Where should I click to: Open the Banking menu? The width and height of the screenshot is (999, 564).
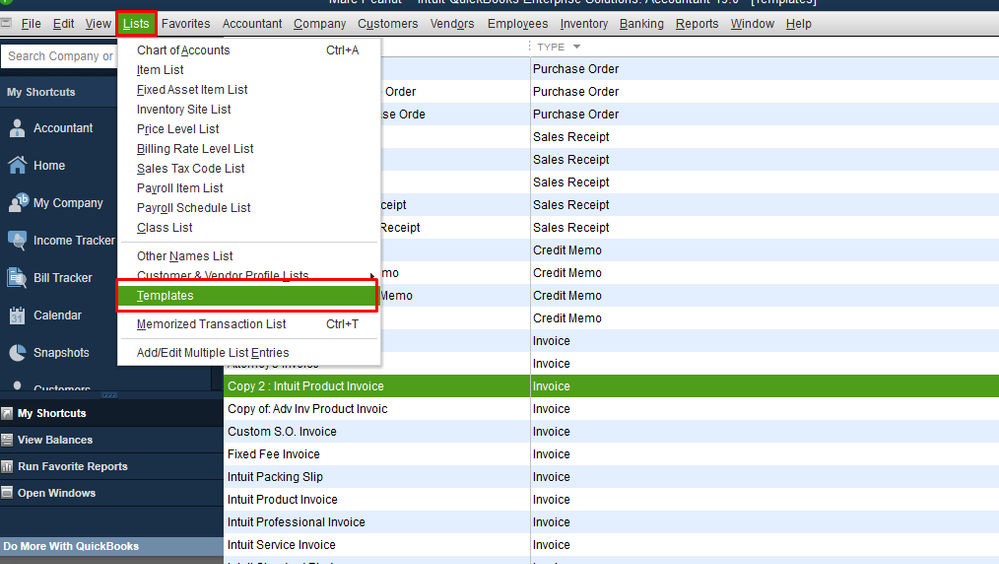tap(641, 24)
